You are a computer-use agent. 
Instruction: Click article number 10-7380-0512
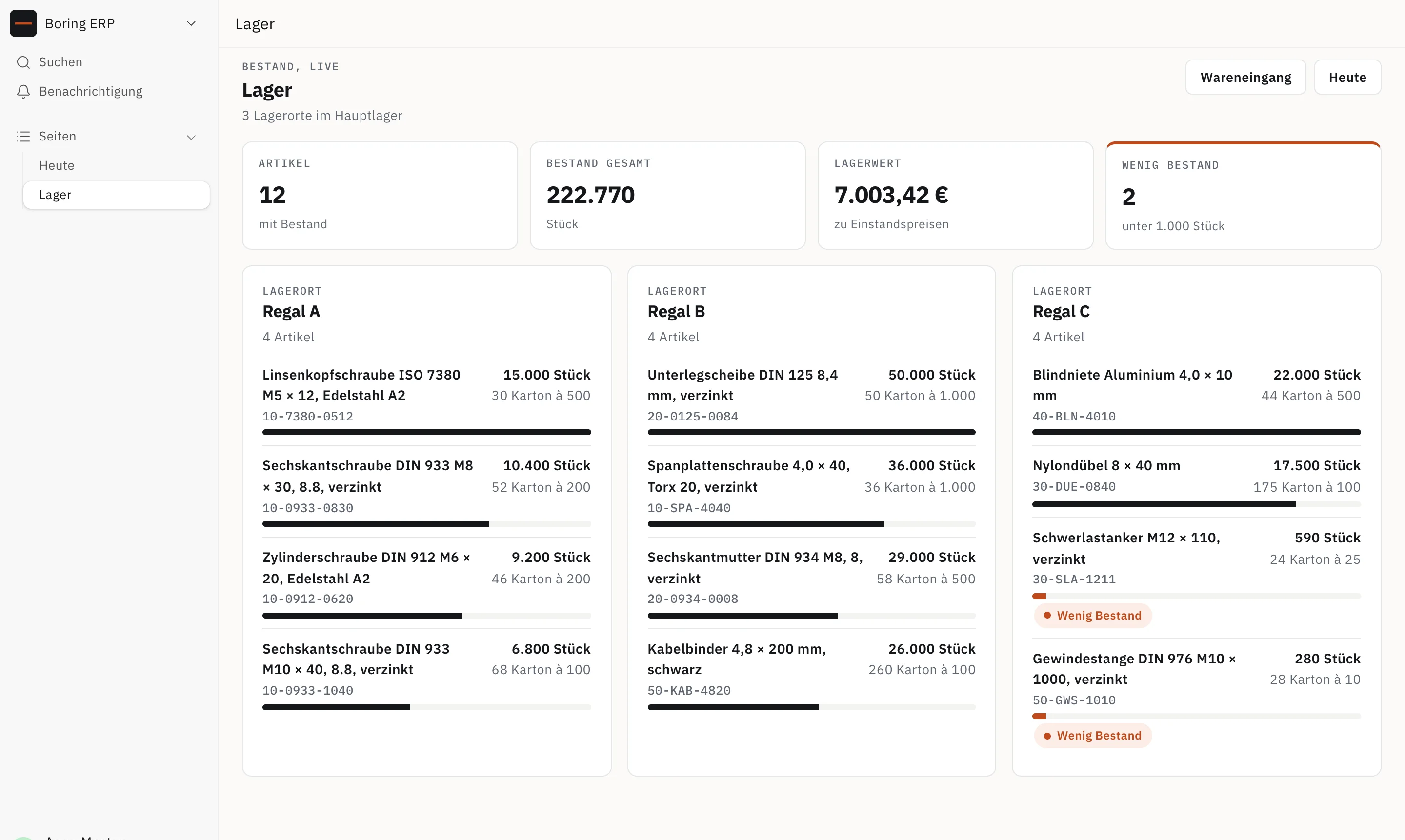coord(307,416)
